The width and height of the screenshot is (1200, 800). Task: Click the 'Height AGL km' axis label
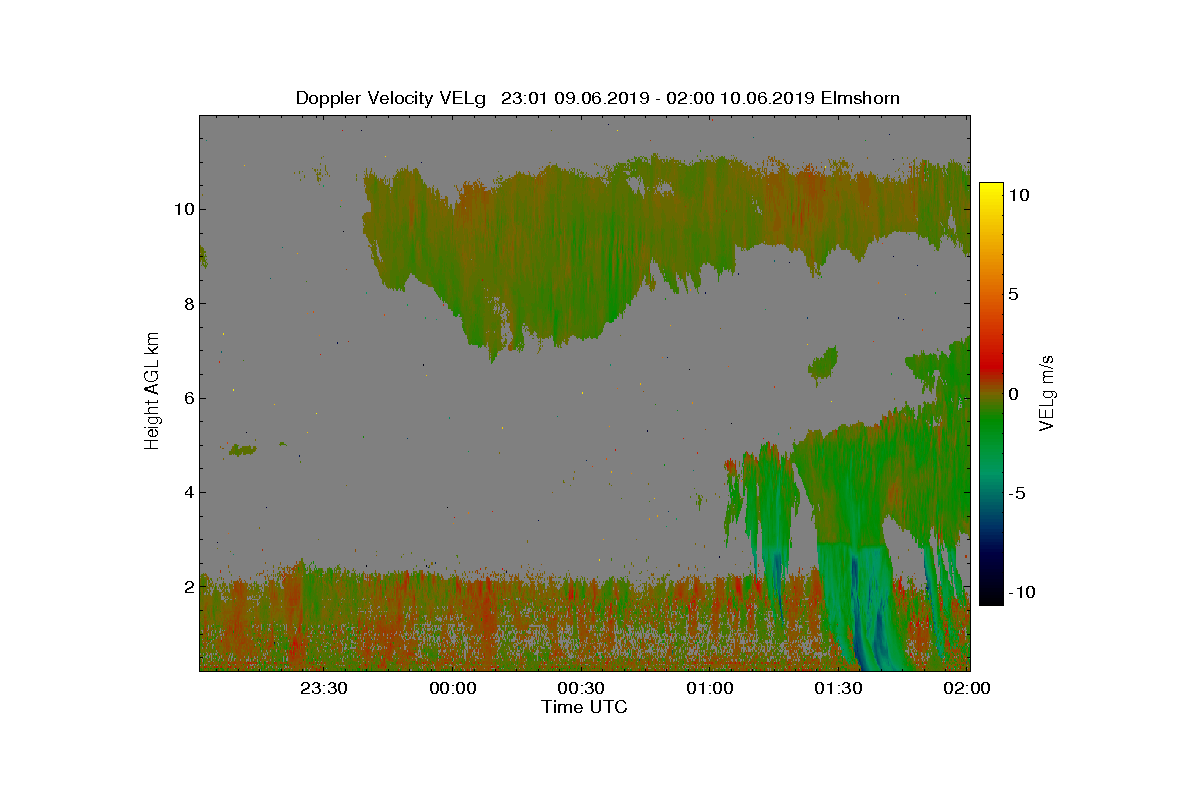(x=152, y=393)
